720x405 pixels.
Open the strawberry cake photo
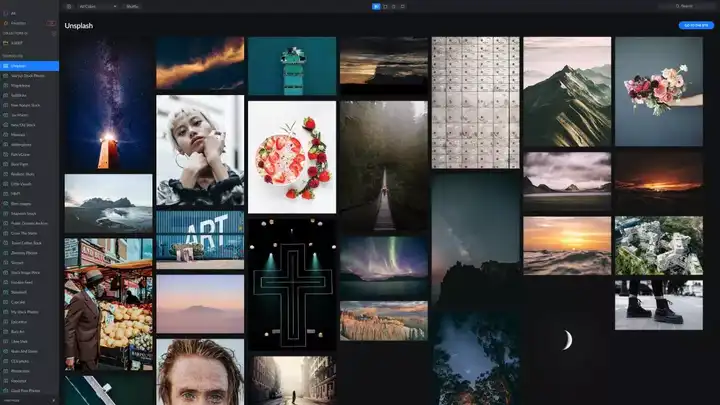point(292,157)
